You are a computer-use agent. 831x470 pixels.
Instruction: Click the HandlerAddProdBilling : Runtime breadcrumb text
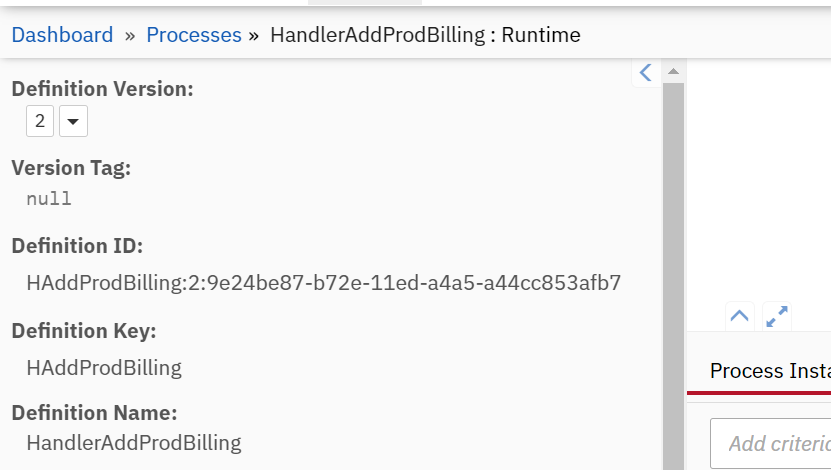coord(425,35)
